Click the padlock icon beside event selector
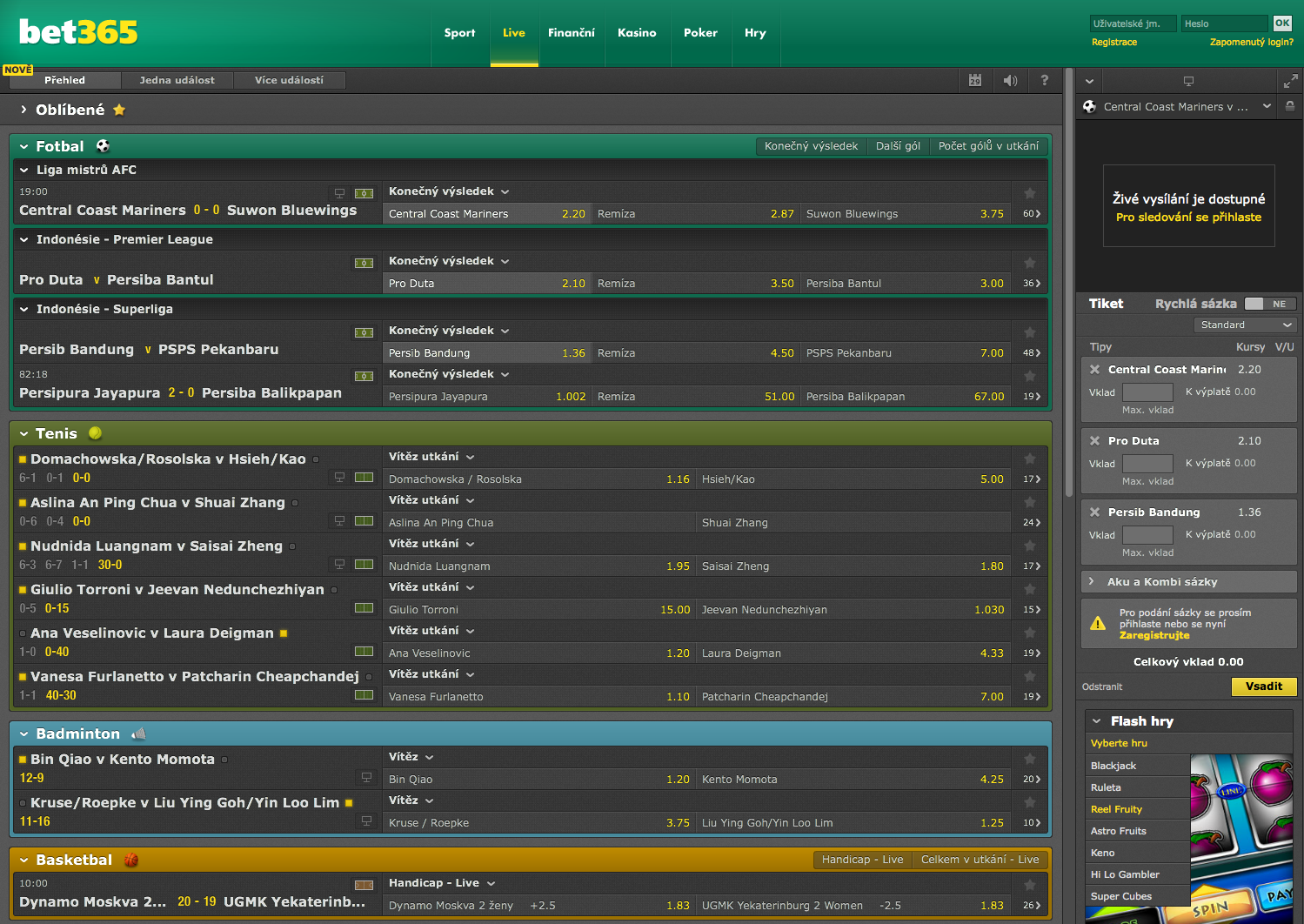 [x=1290, y=106]
